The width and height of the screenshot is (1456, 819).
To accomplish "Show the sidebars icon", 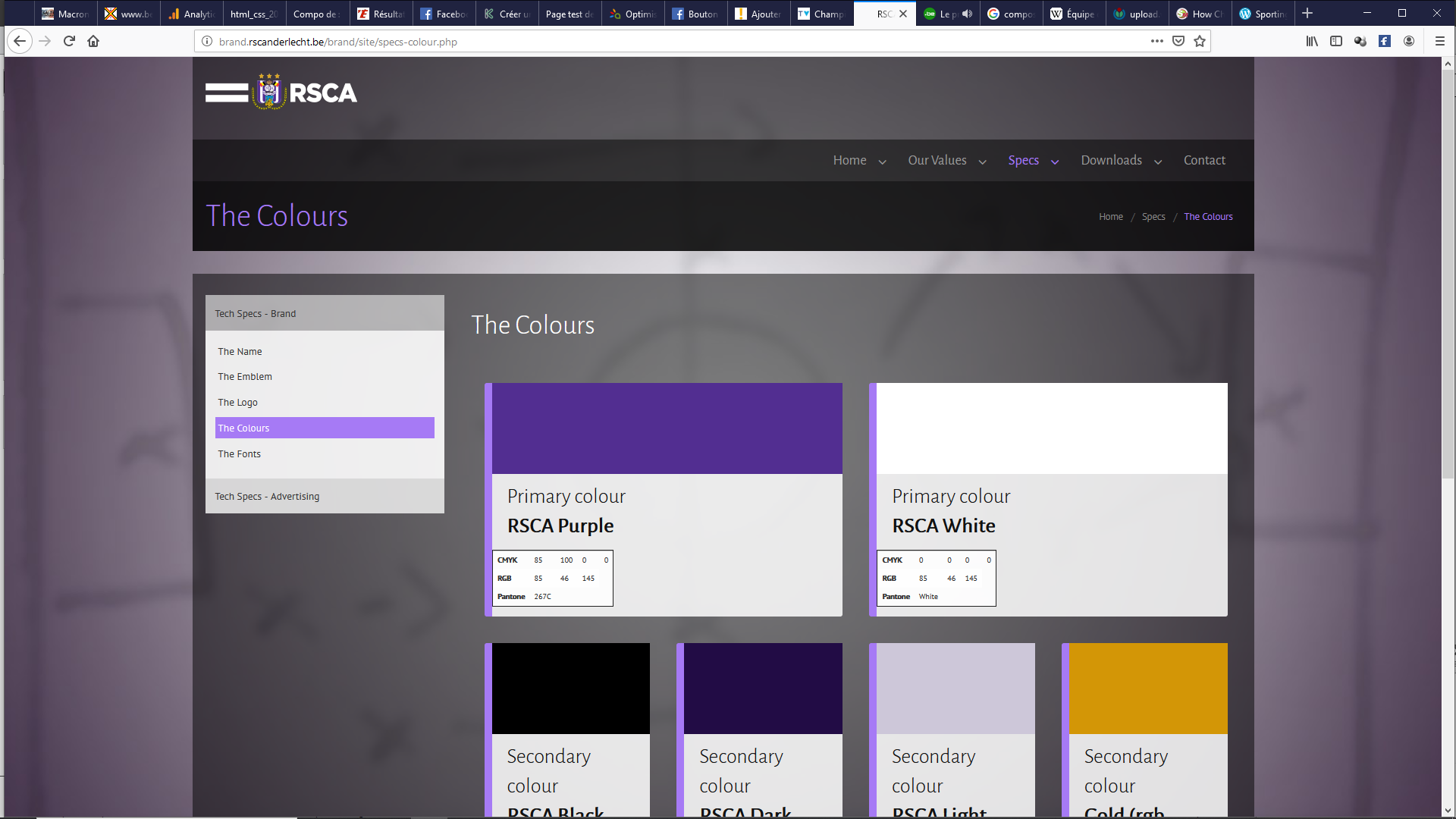I will click(1336, 41).
